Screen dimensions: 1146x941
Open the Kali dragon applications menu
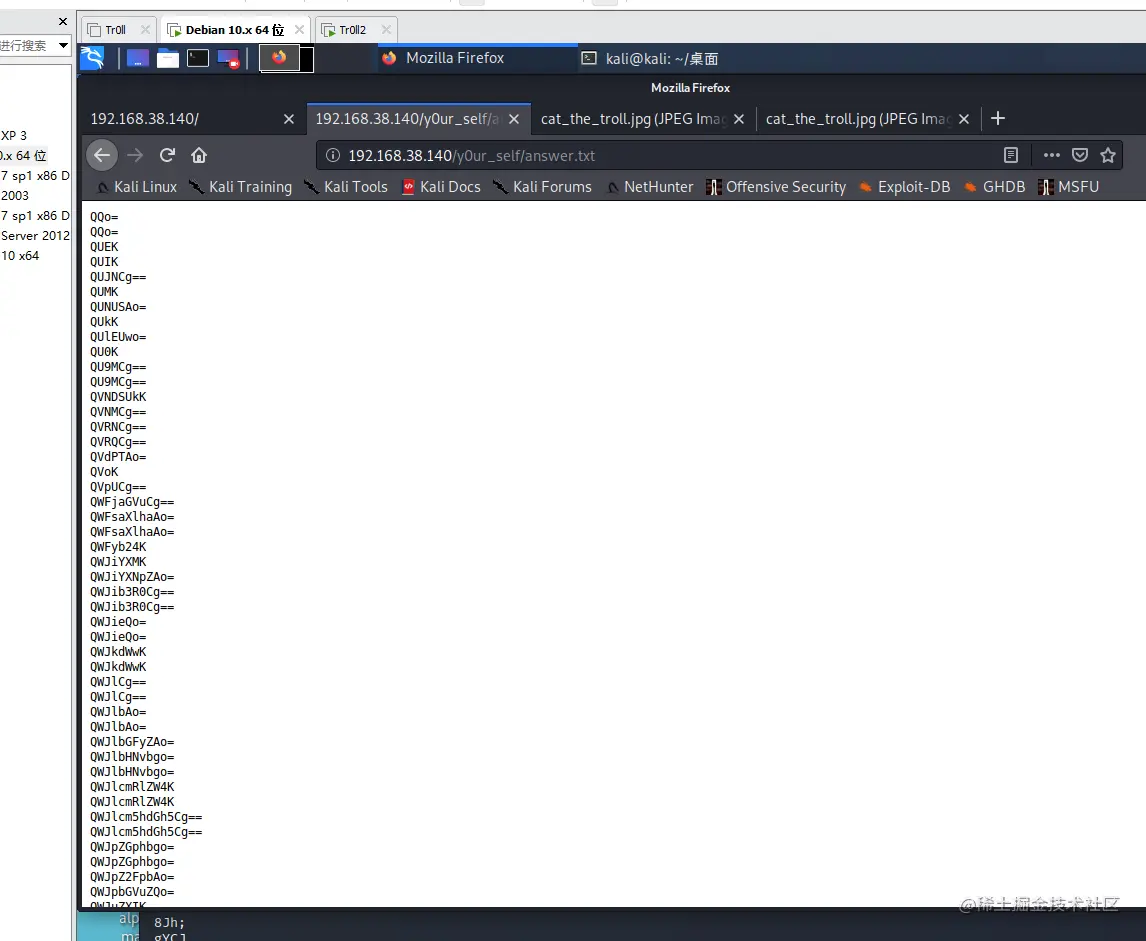[x=92, y=58]
